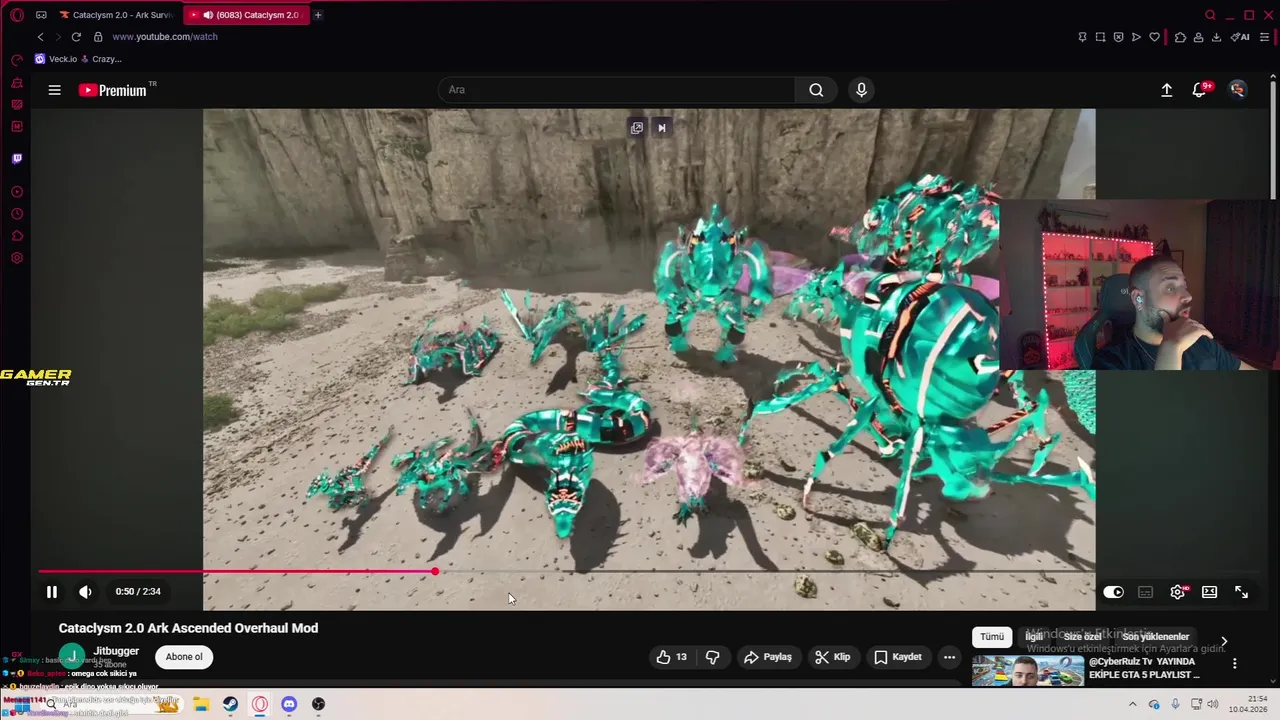Open the Opera easy setup menu icon

(1264, 37)
